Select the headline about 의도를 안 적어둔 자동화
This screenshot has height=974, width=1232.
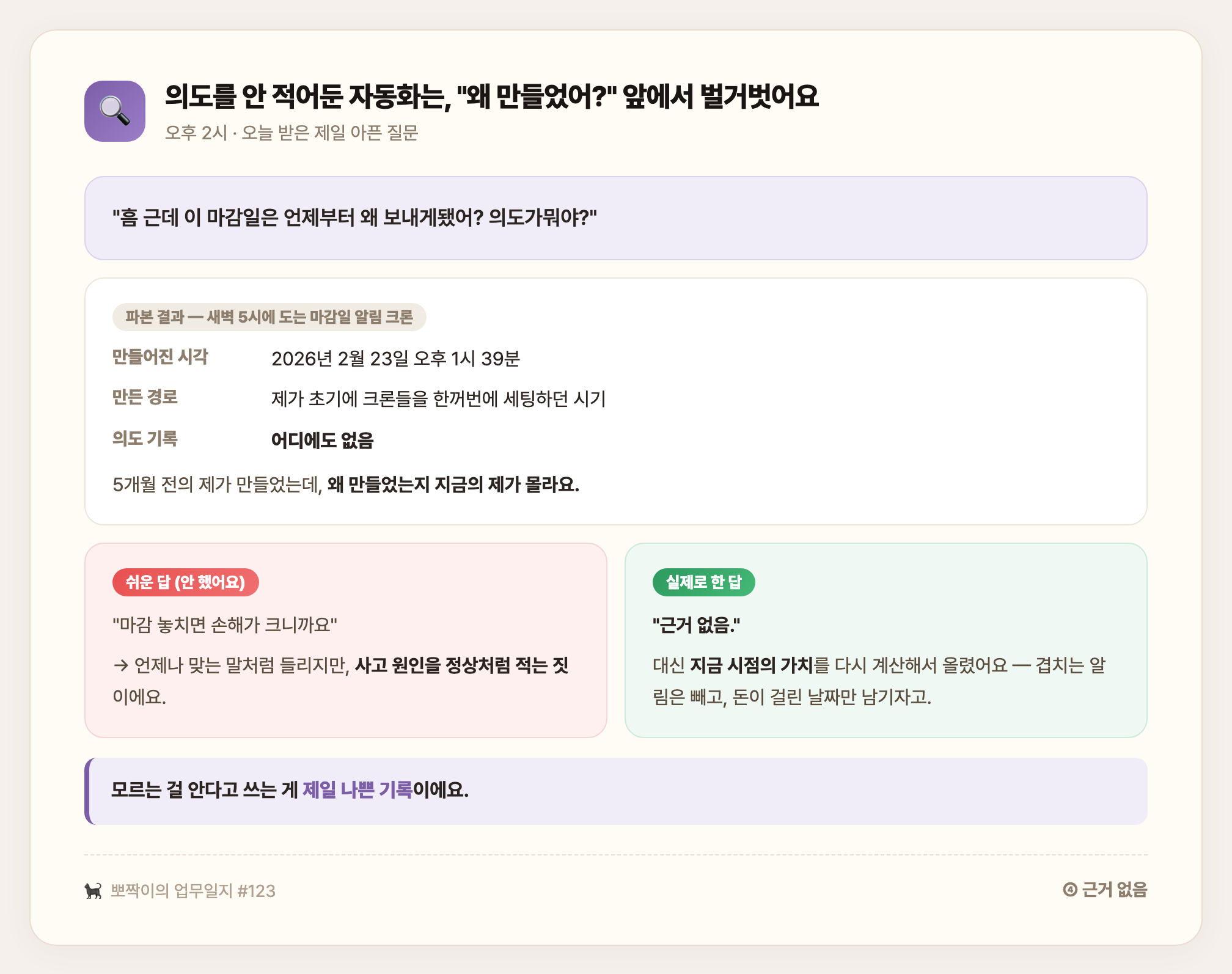point(491,97)
